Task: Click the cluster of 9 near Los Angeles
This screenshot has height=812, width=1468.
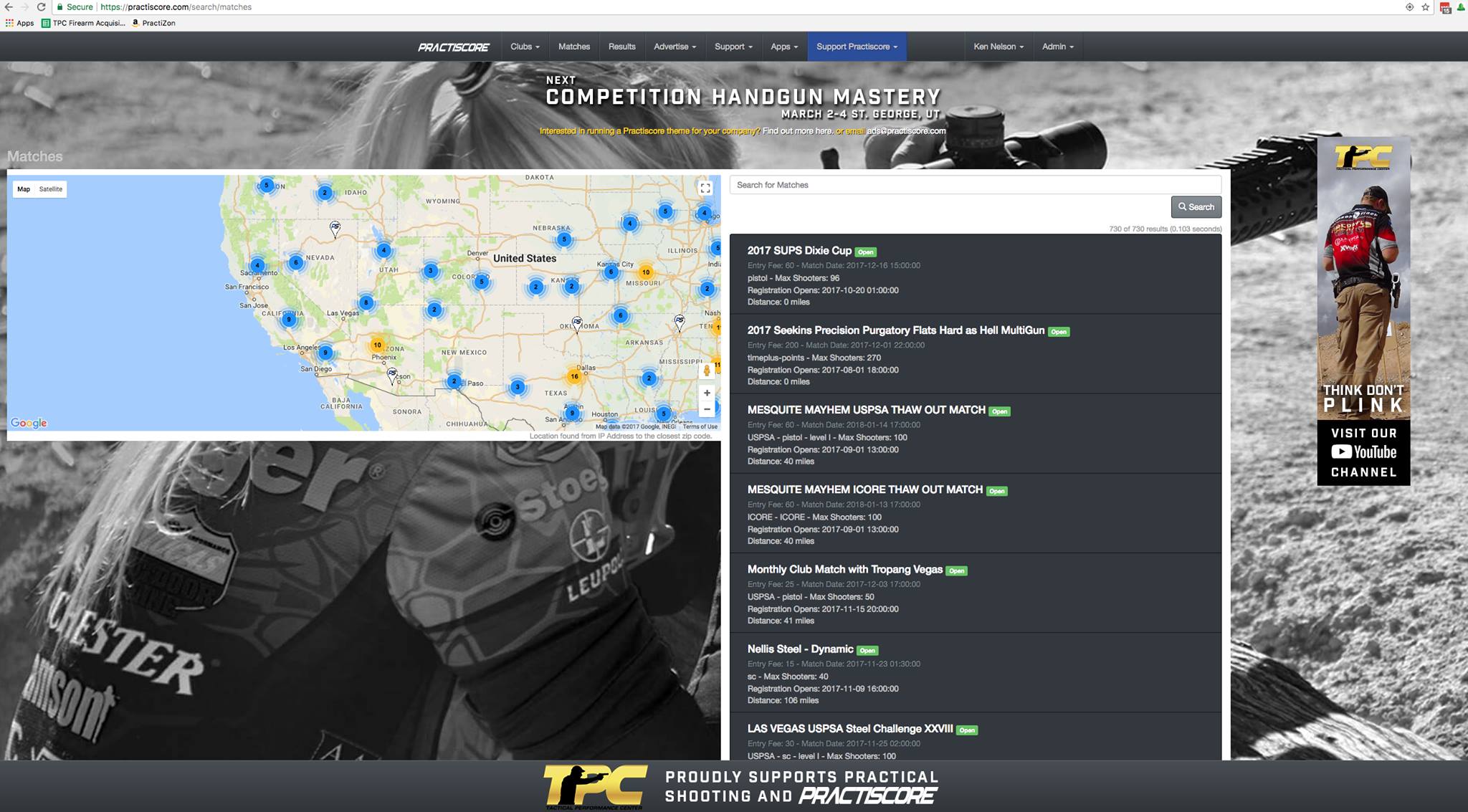Action: [x=325, y=352]
